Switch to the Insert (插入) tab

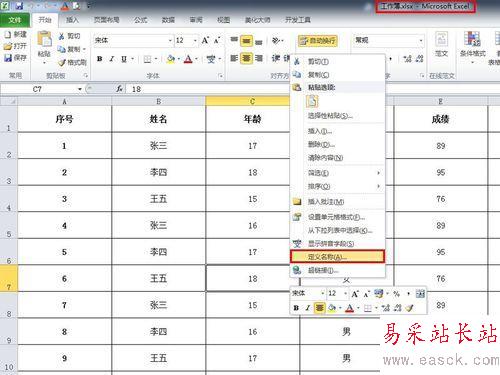[x=72, y=20]
